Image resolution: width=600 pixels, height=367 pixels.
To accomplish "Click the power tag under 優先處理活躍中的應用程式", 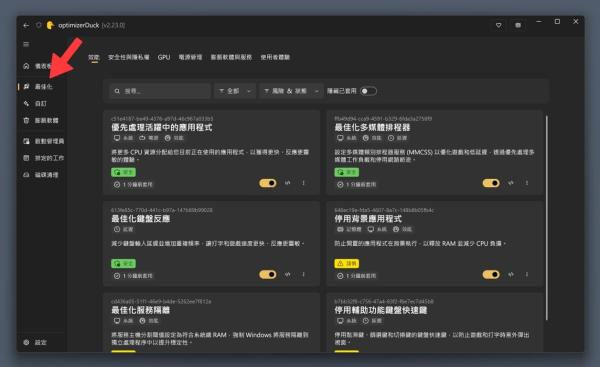I will coord(148,138).
